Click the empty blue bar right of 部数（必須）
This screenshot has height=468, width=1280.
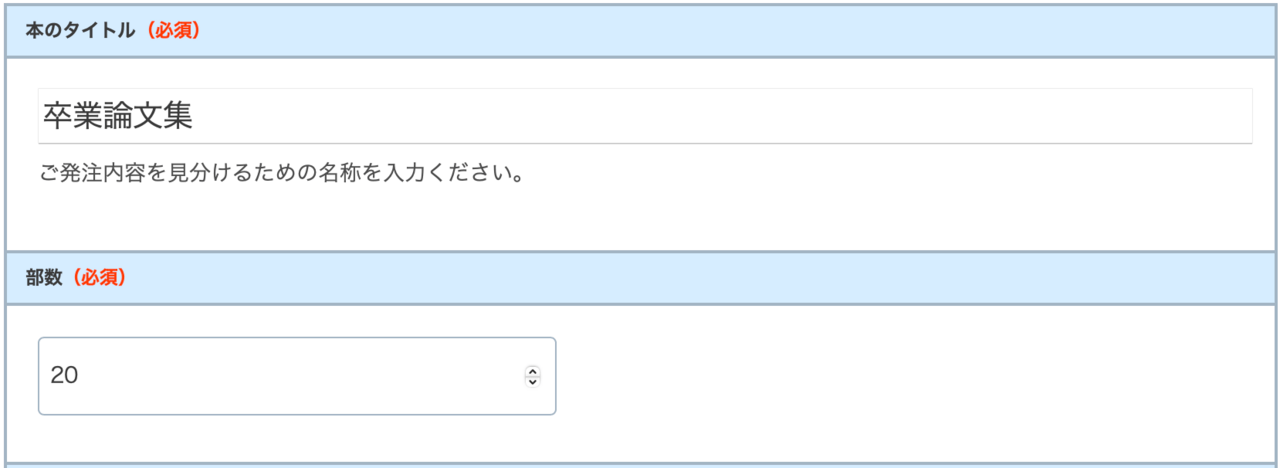pyautogui.click(x=700, y=278)
